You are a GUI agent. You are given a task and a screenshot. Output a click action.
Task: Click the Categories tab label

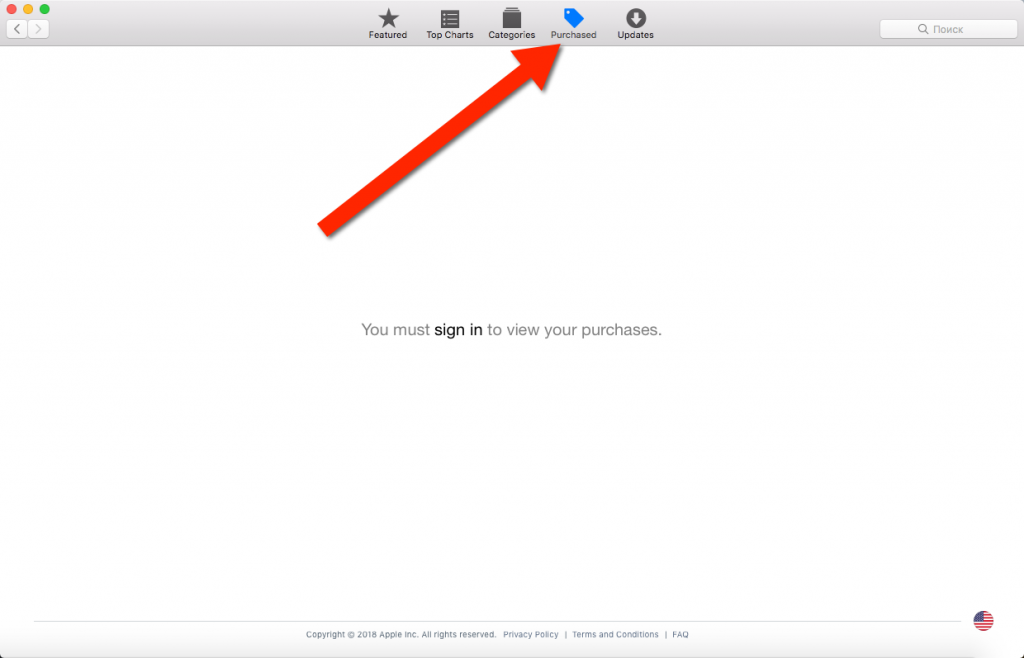point(512,35)
